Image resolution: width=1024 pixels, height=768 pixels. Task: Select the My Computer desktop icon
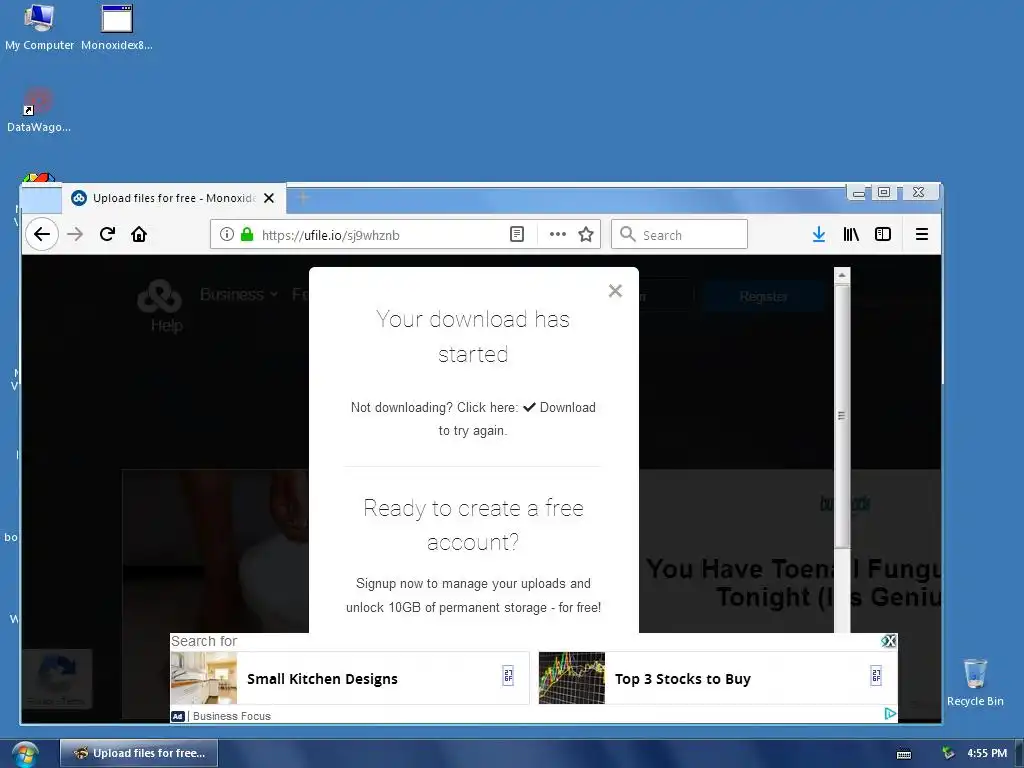tap(40, 27)
